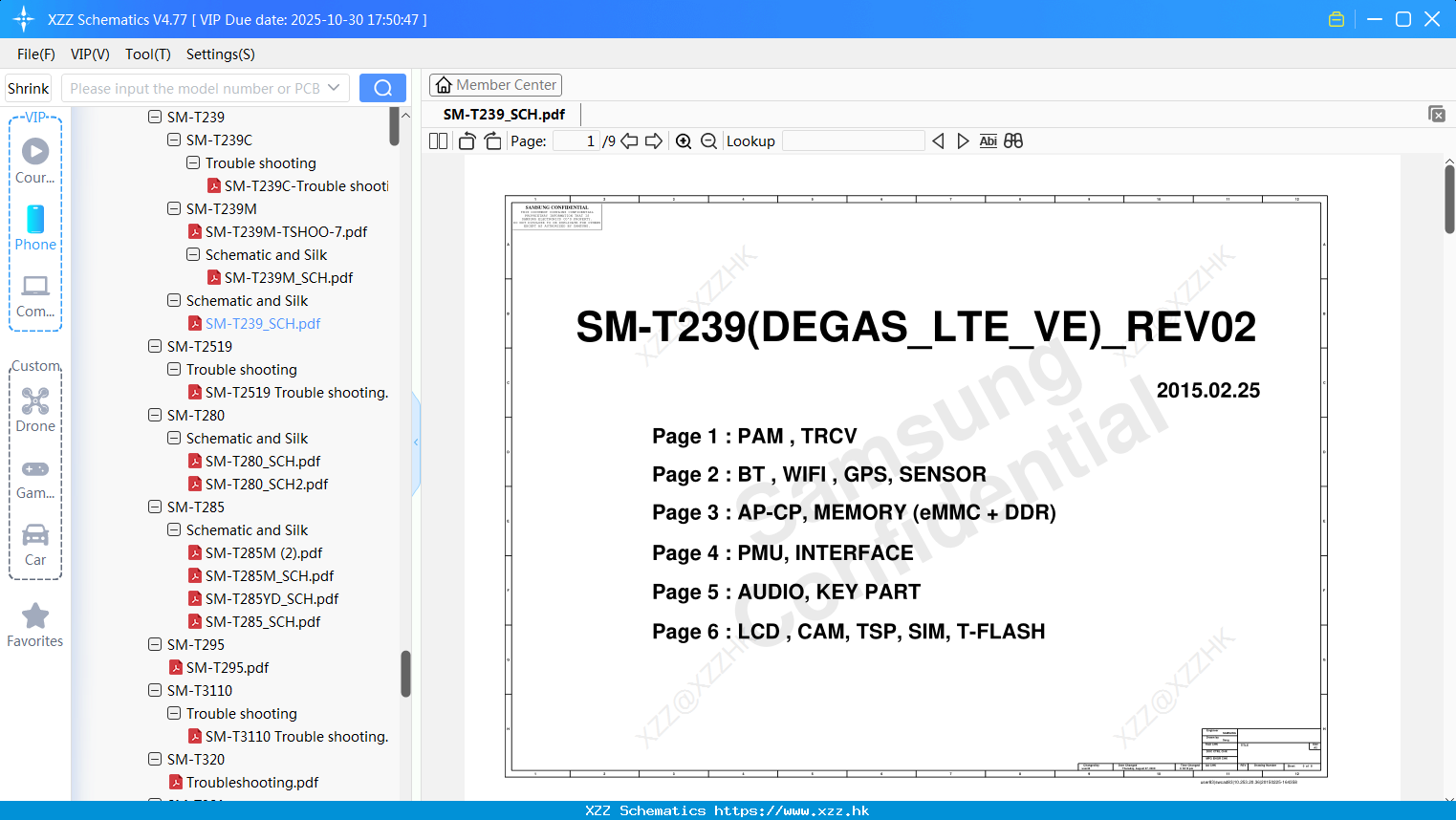
Task: Open the VIP(V) menu
Action: coord(90,54)
